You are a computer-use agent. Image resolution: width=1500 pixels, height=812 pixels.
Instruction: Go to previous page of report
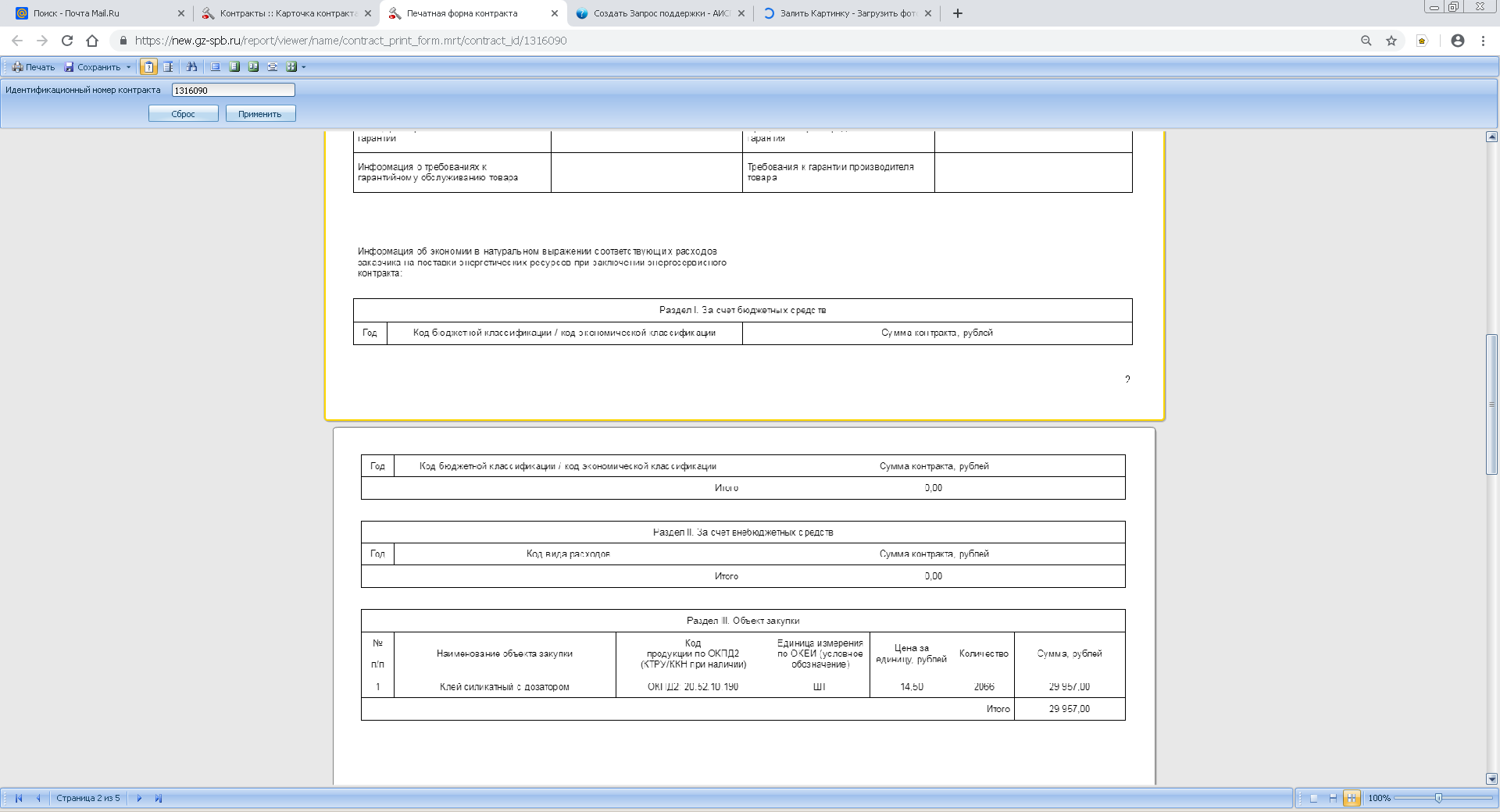[37, 798]
